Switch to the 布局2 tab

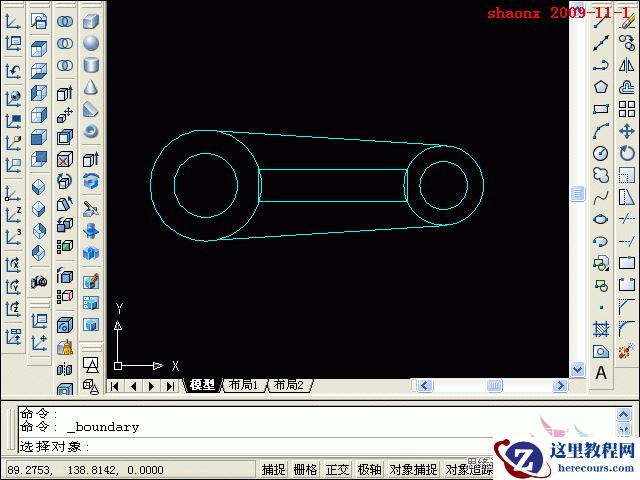coord(289,385)
